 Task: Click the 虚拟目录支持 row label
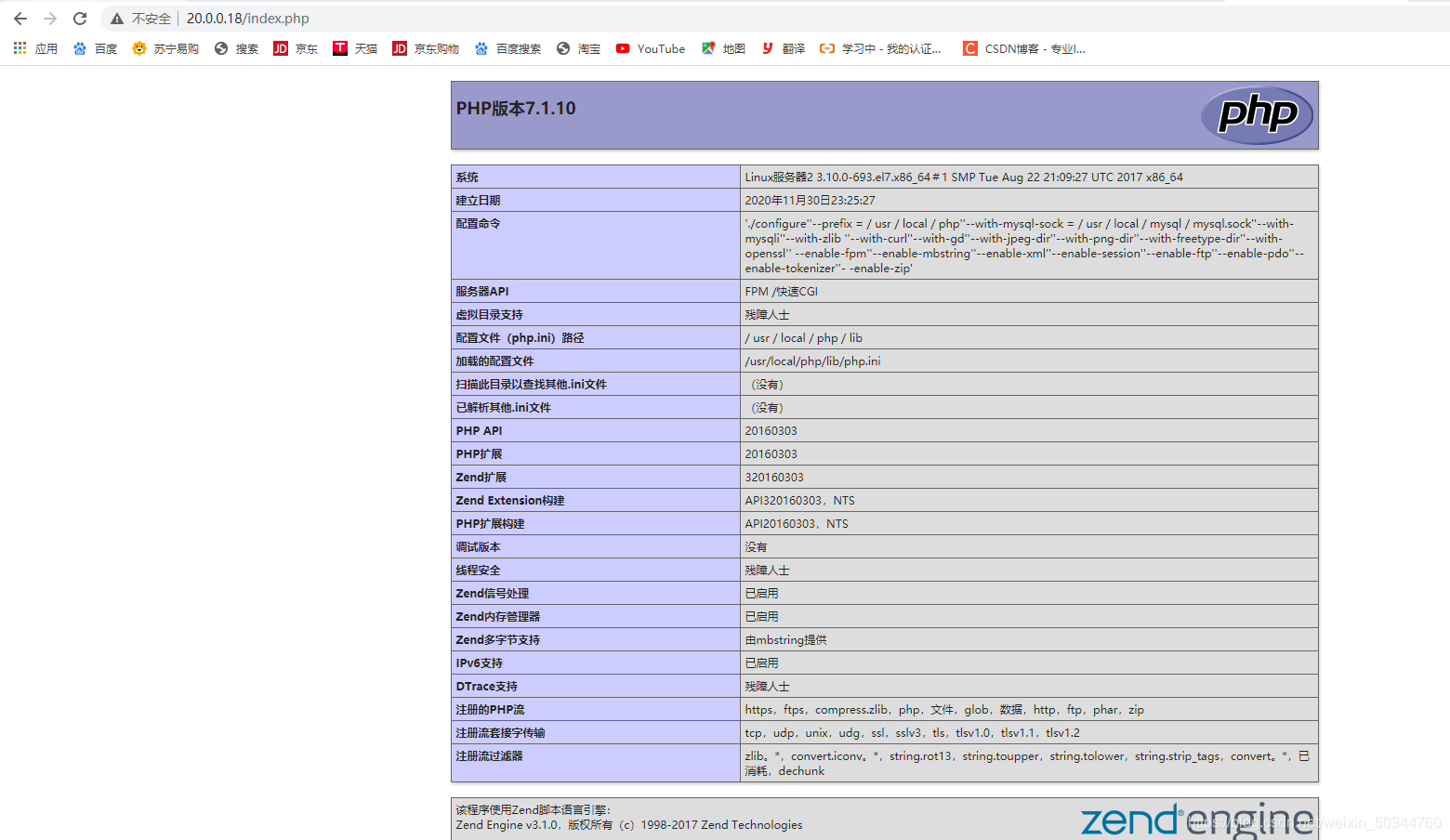489,314
